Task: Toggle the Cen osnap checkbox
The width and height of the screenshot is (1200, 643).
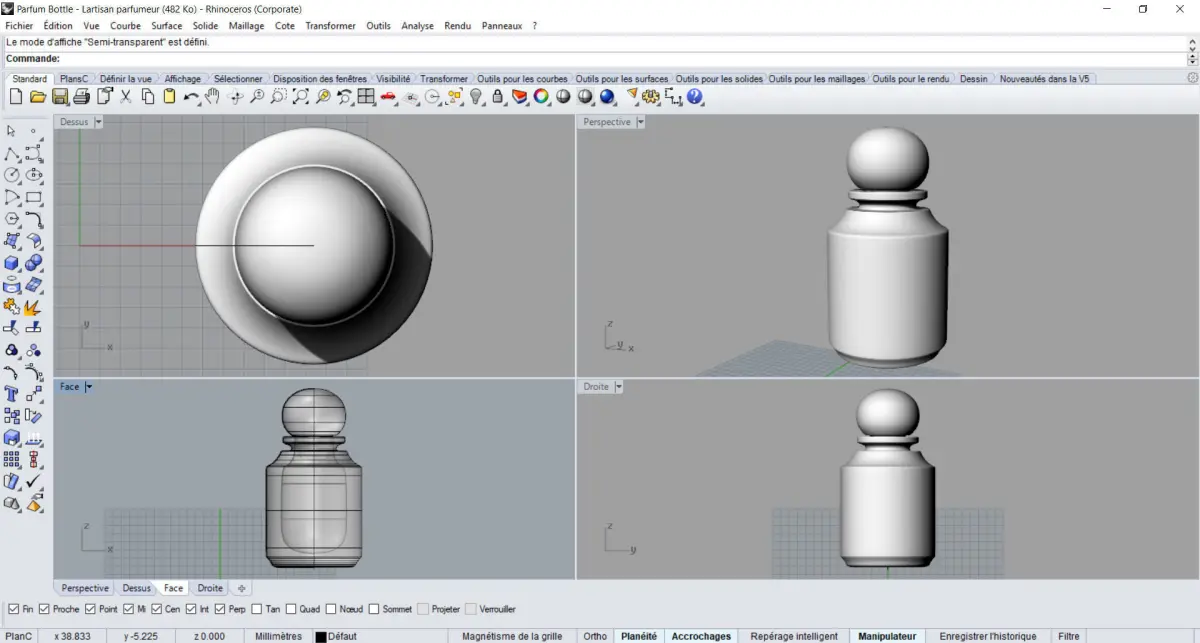Action: point(157,609)
